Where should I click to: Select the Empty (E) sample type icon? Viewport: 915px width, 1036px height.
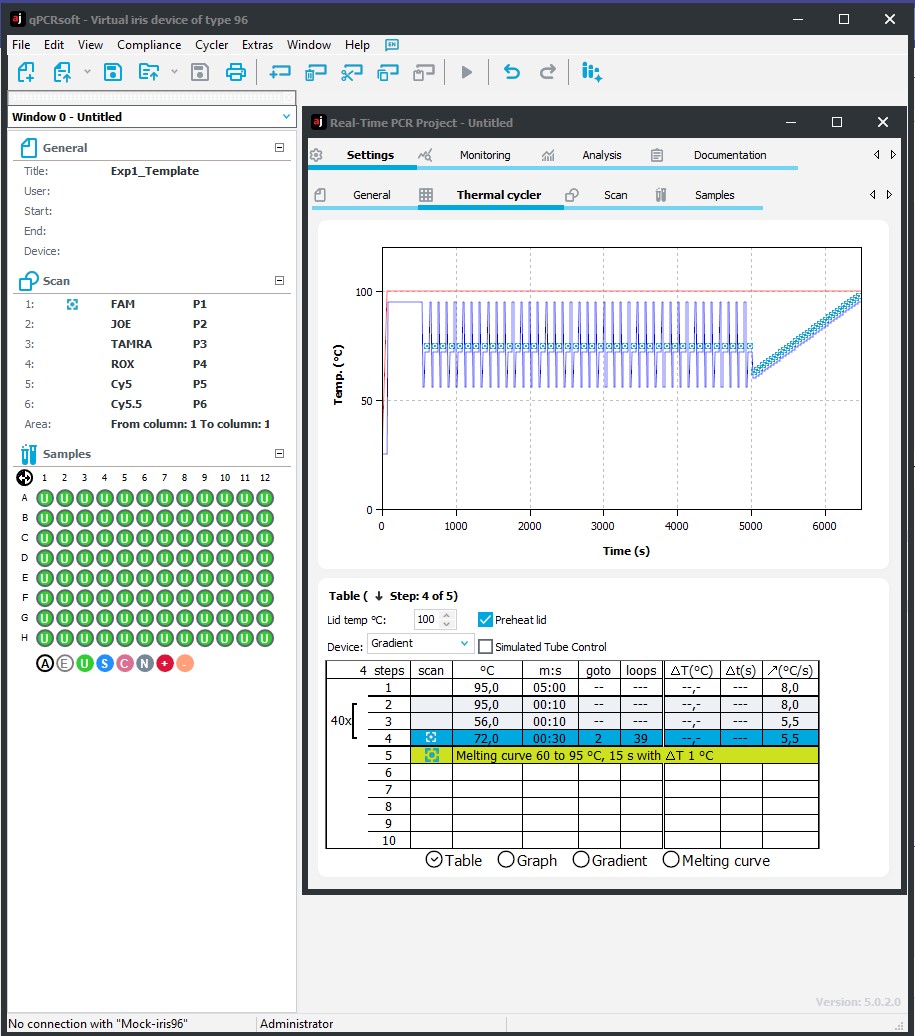coord(65,663)
